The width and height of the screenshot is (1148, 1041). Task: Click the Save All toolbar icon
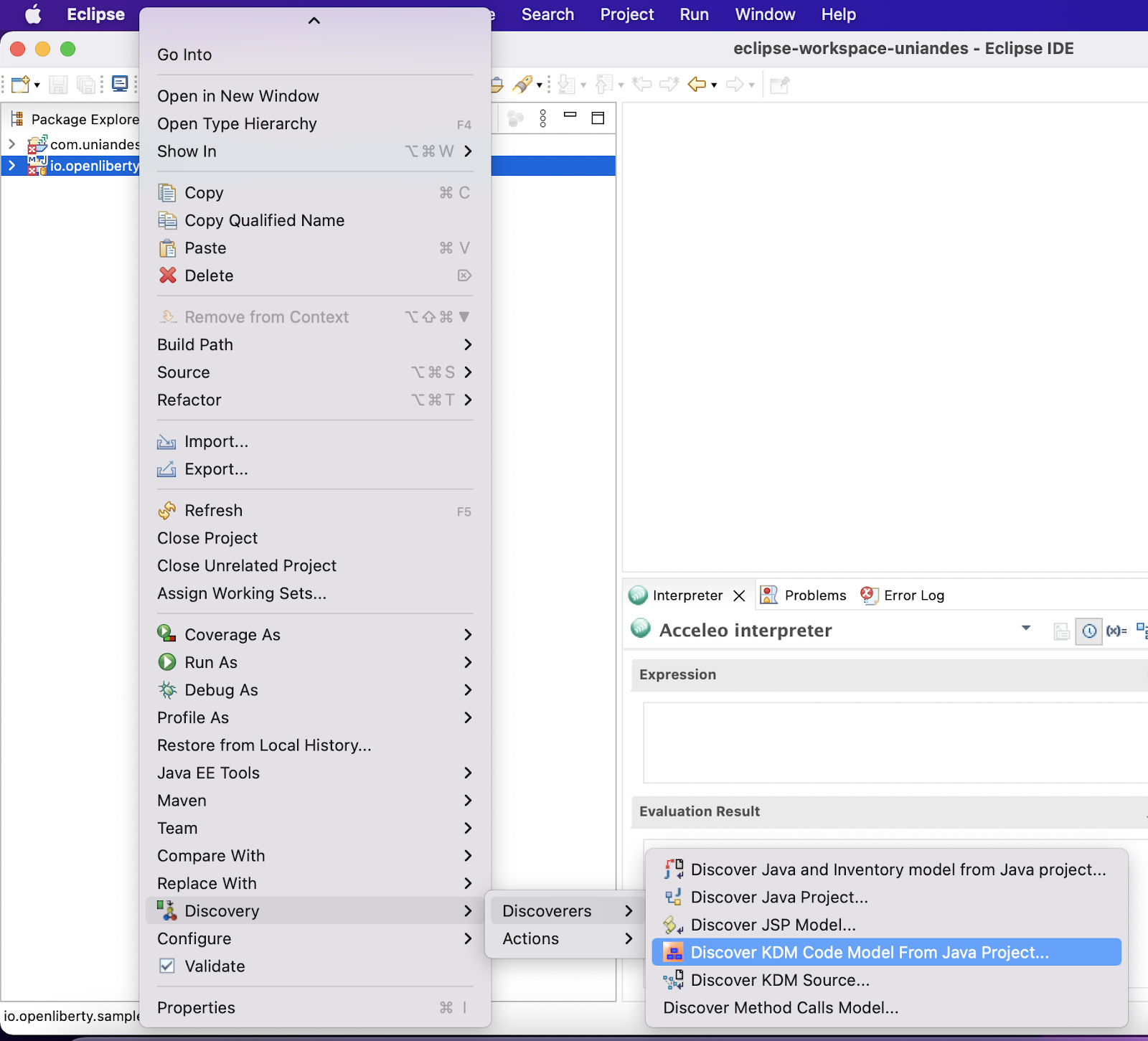coord(86,85)
